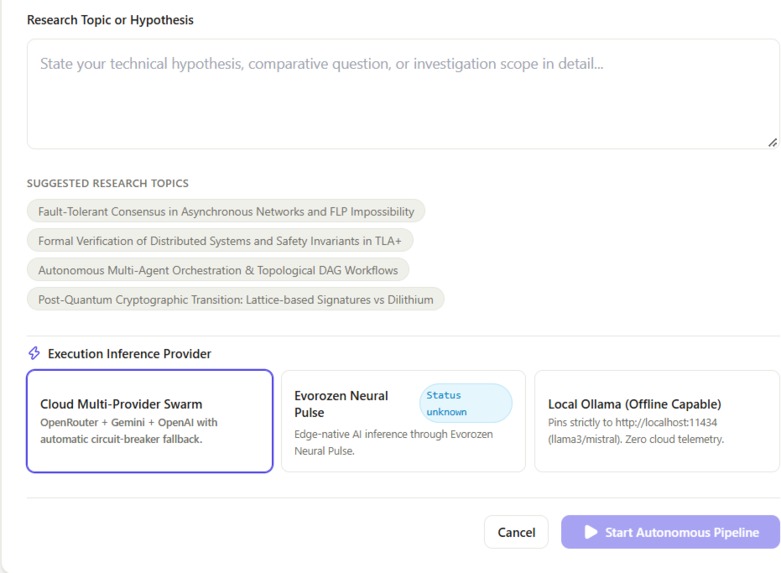Select the Local Ollama (Offline Capable) provider

pyautogui.click(x=656, y=421)
